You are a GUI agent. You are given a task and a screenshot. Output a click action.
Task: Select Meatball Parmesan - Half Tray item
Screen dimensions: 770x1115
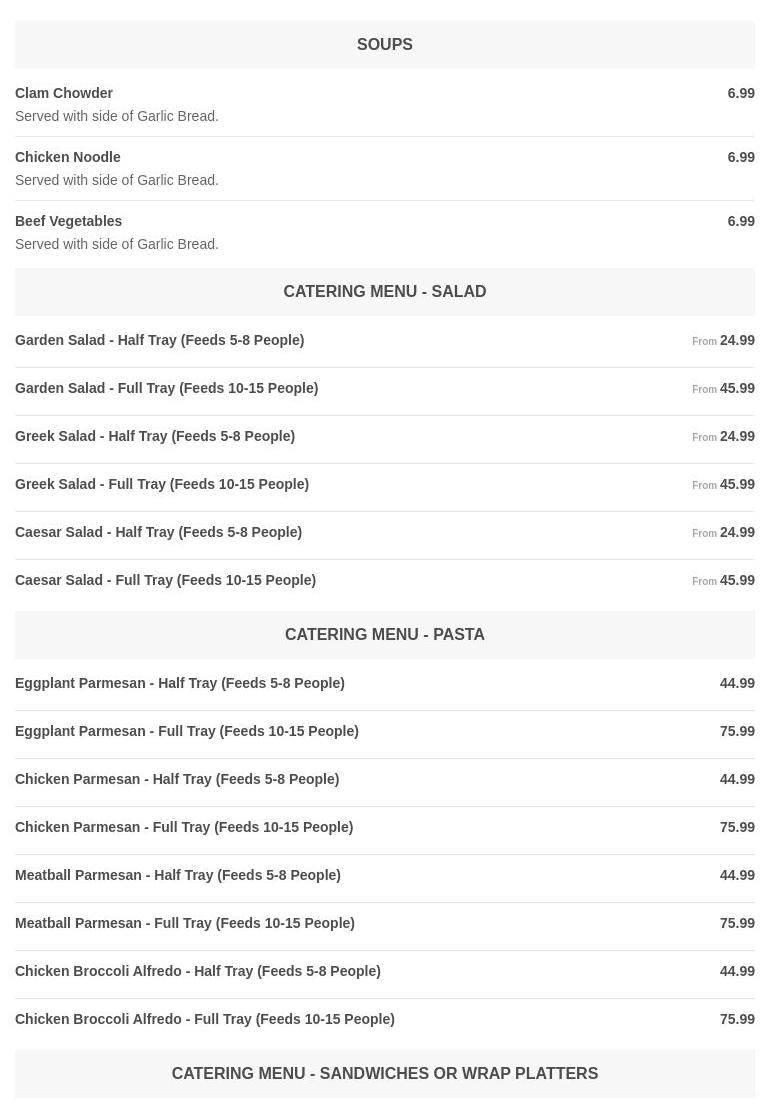[x=178, y=875]
